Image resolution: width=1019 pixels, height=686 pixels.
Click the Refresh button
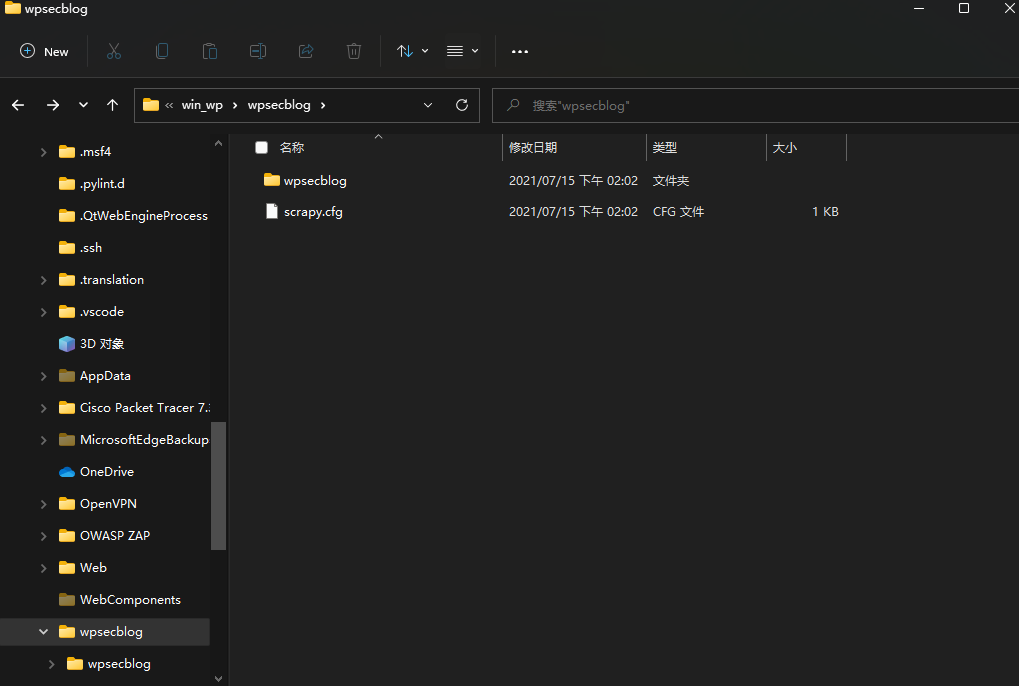[462, 105]
